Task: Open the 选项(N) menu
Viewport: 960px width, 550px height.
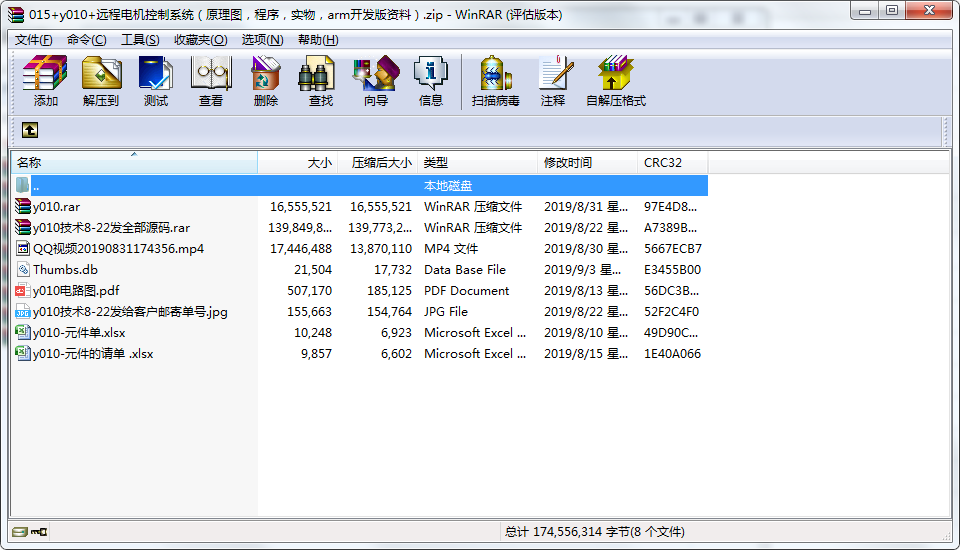Action: pyautogui.click(x=262, y=40)
